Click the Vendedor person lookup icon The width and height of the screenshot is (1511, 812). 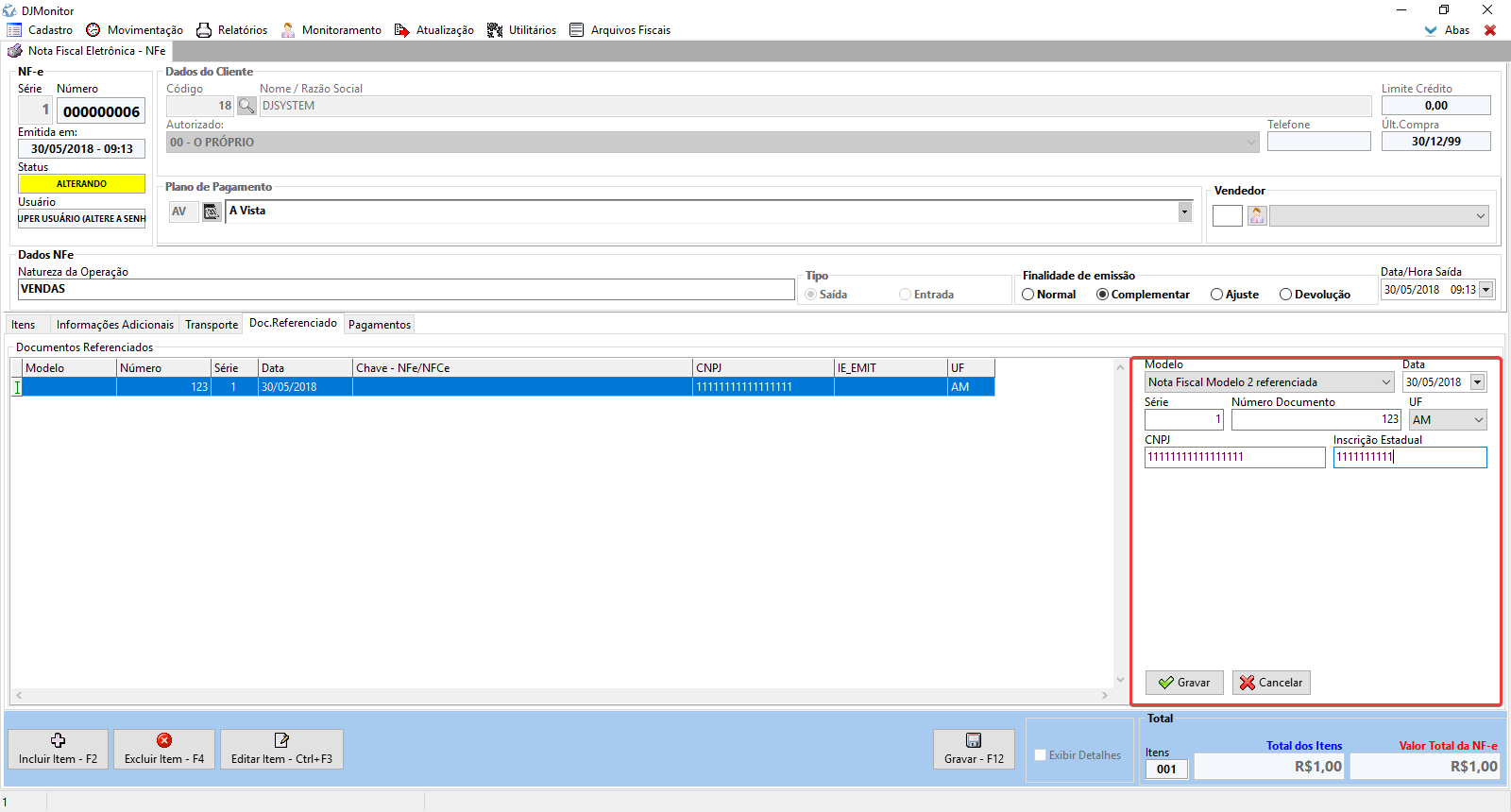pos(1257,216)
